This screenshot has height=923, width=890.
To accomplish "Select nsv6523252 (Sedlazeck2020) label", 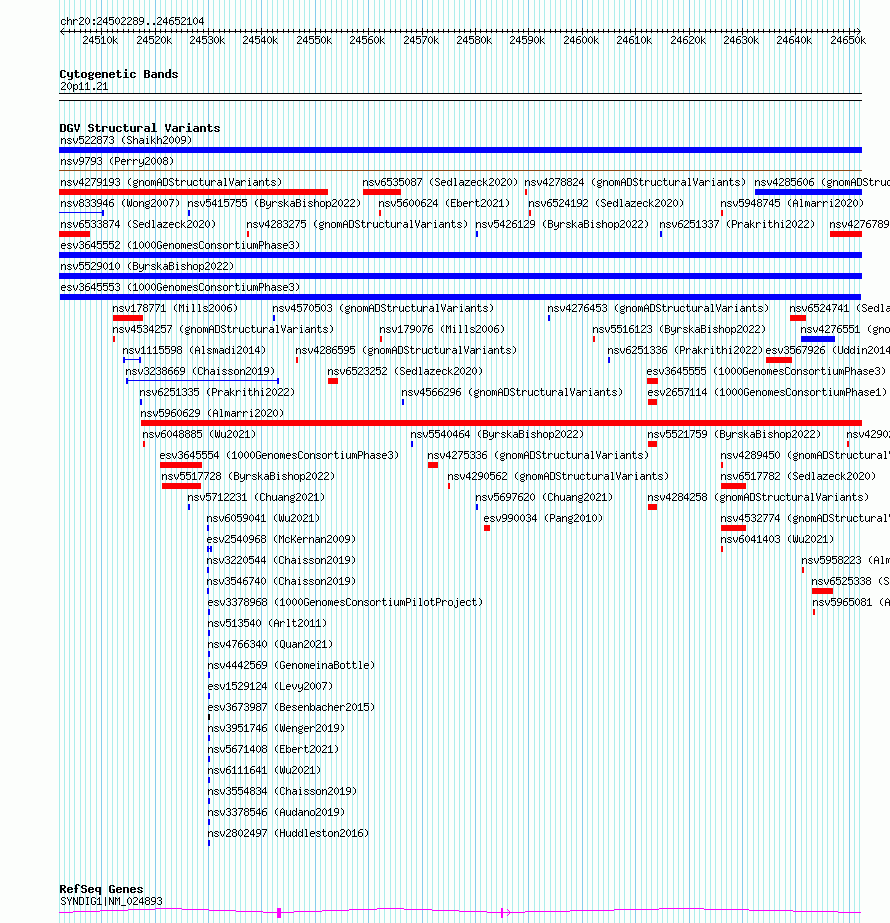I will [405, 371].
